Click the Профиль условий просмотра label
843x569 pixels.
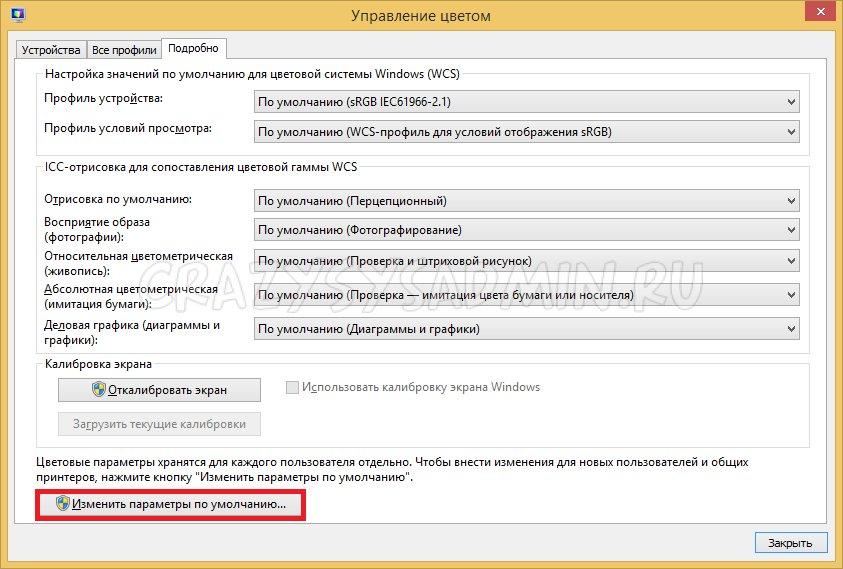(128, 129)
